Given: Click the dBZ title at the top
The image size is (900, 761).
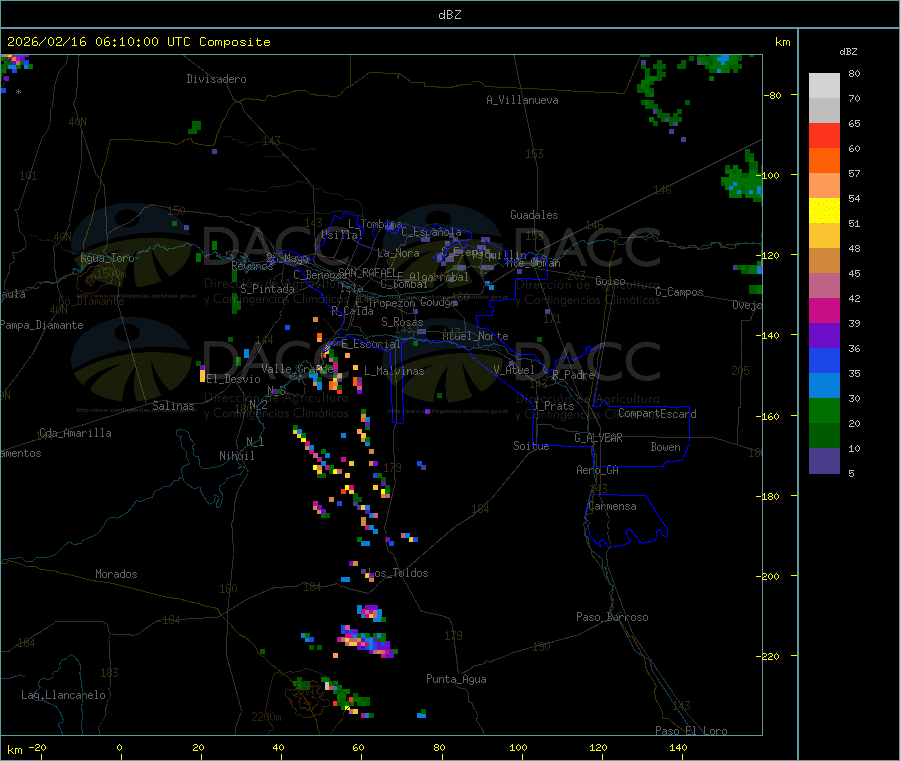Looking at the screenshot, I should 449,15.
